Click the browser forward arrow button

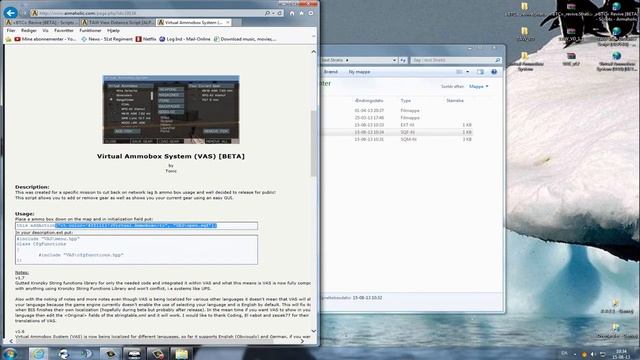pyautogui.click(x=24, y=13)
